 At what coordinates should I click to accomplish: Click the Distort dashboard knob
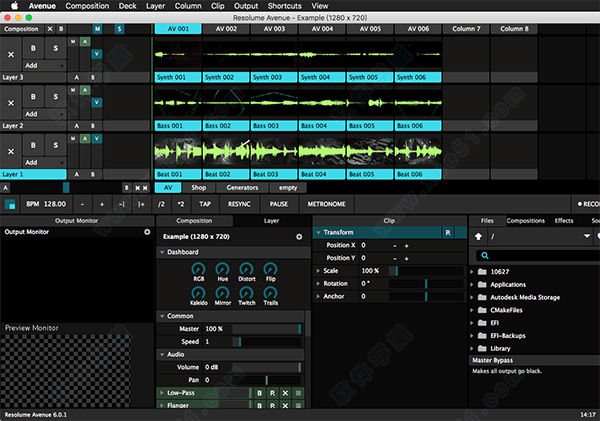pos(246,269)
